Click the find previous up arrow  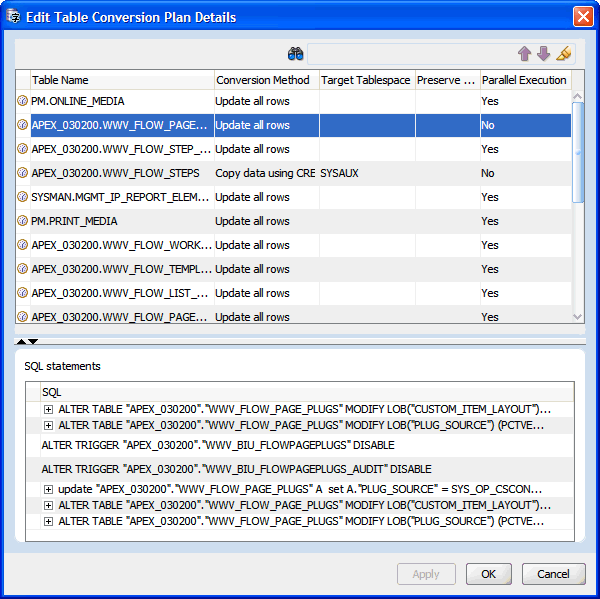(525, 54)
